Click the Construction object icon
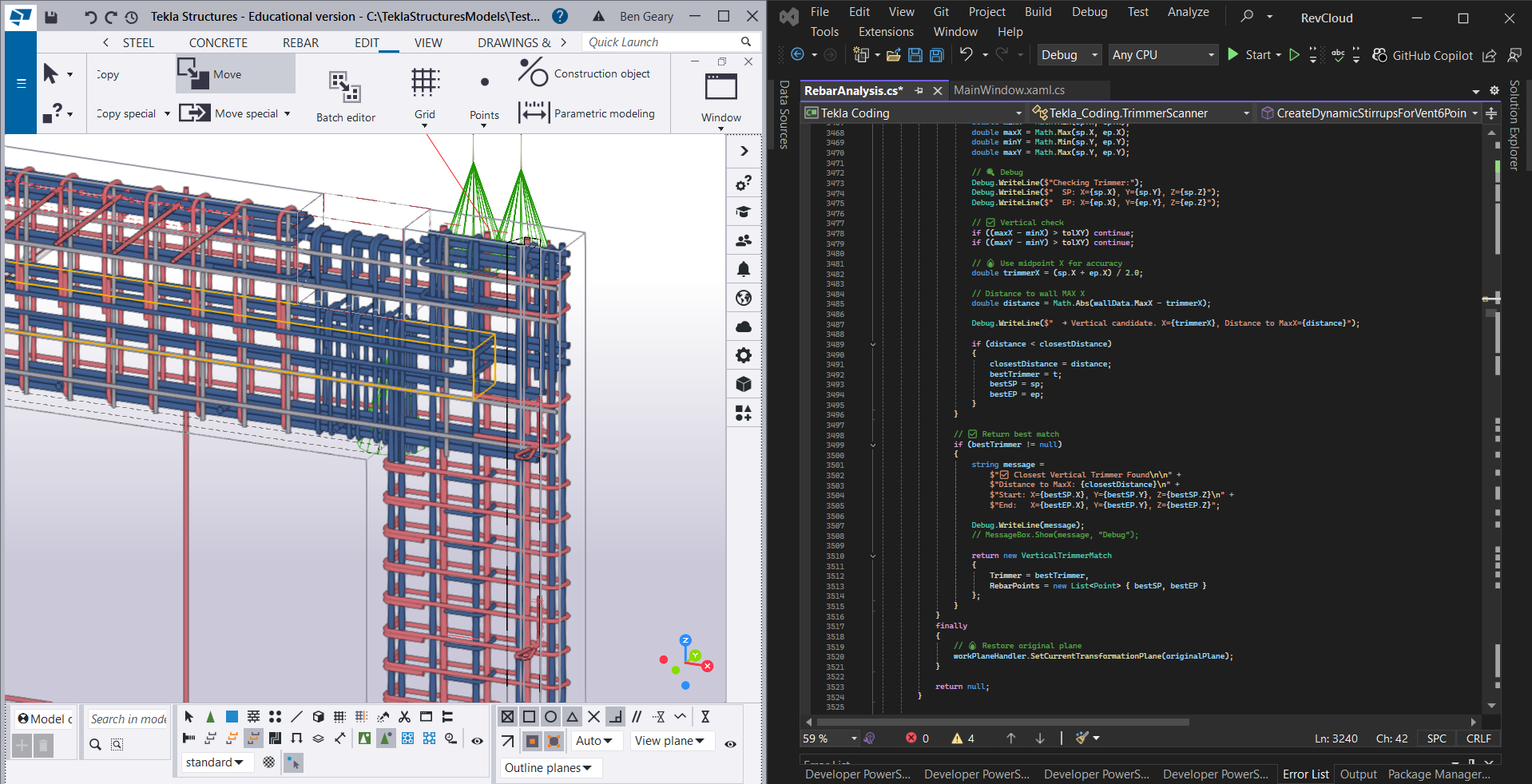Image resolution: width=1532 pixels, height=784 pixels. [533, 73]
